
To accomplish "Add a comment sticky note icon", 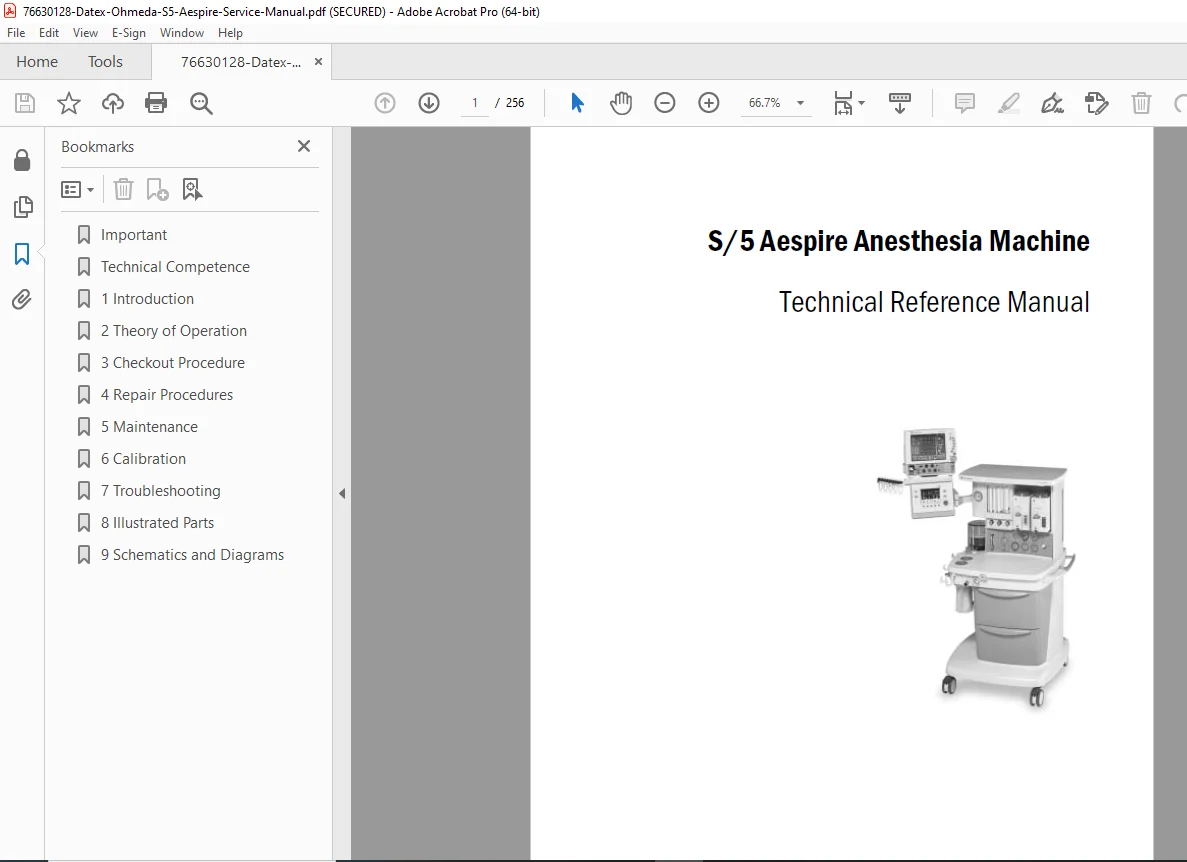I will pos(964,103).
